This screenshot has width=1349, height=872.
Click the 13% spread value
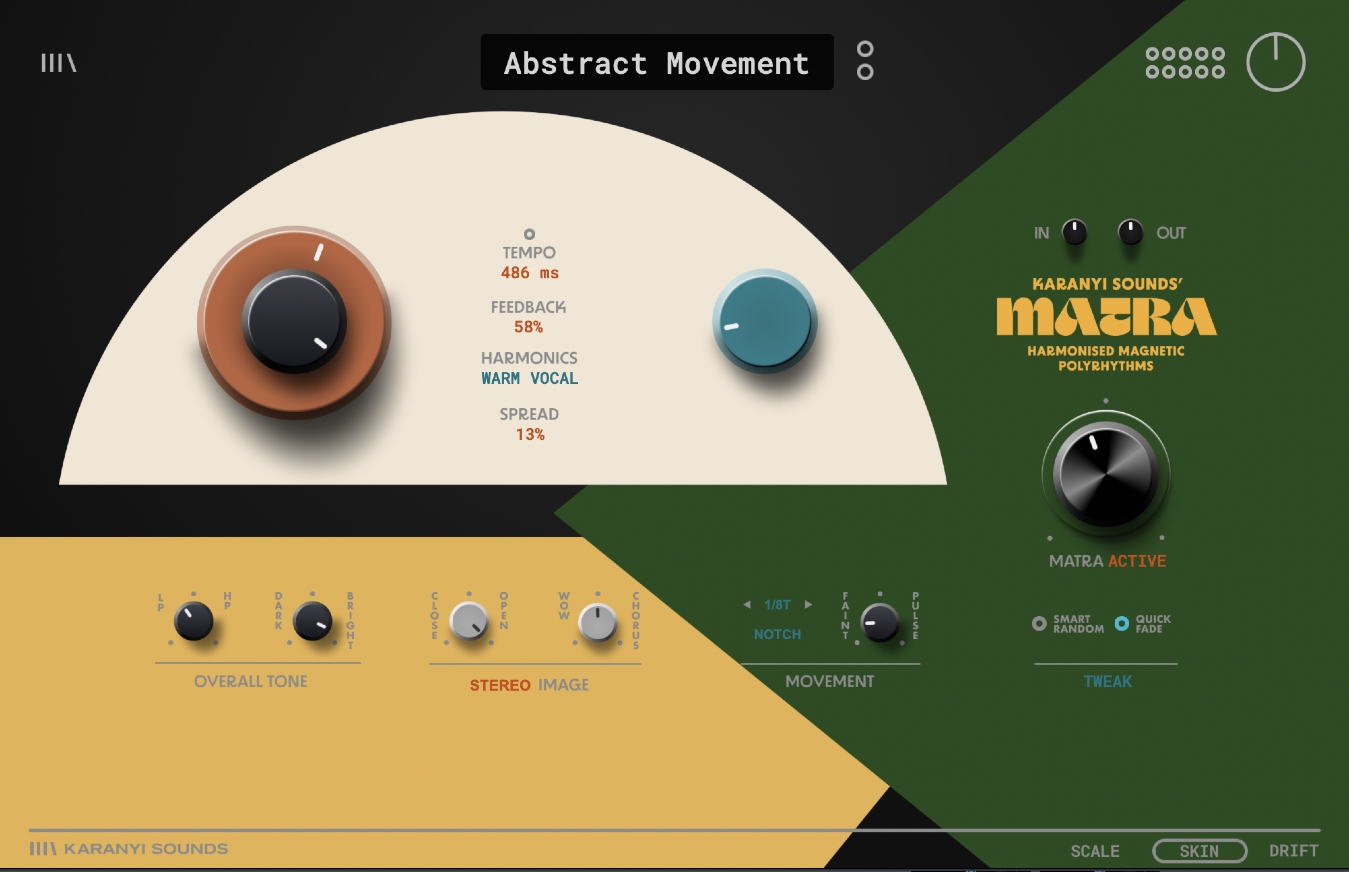tap(530, 434)
